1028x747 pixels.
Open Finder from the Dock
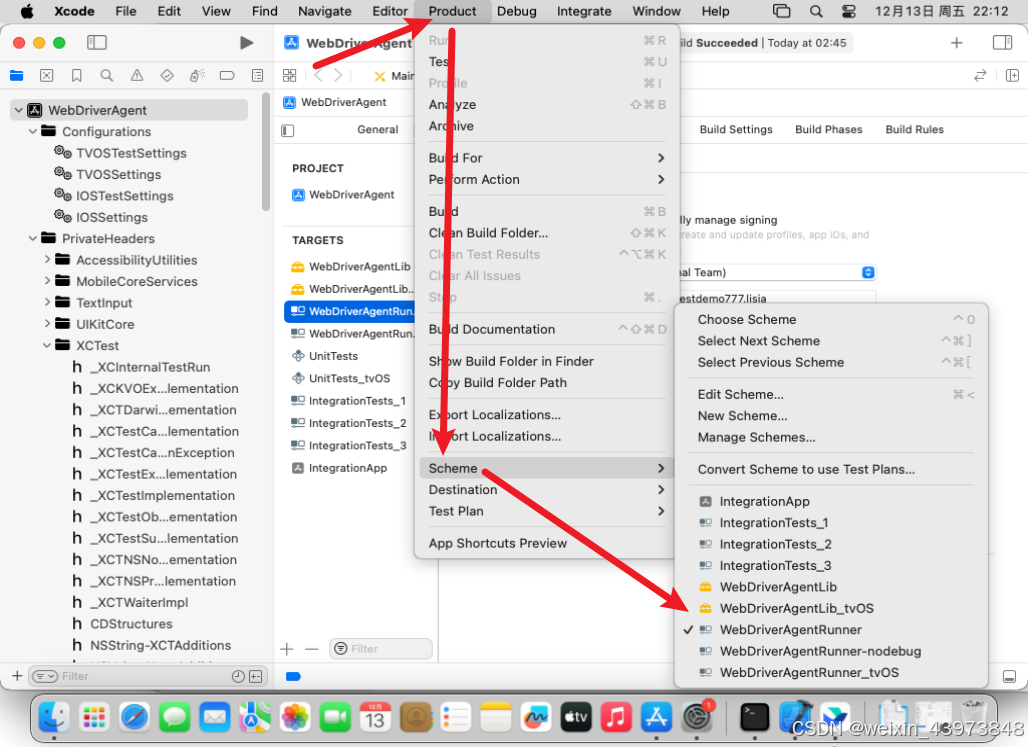[54, 717]
